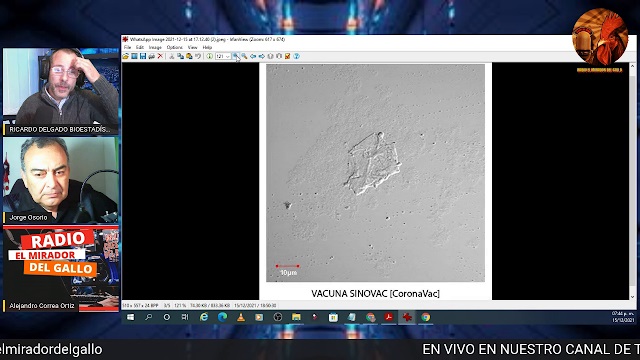
Task: Click the IrfanView vertical scrollbar down arrow
Action: point(632,297)
